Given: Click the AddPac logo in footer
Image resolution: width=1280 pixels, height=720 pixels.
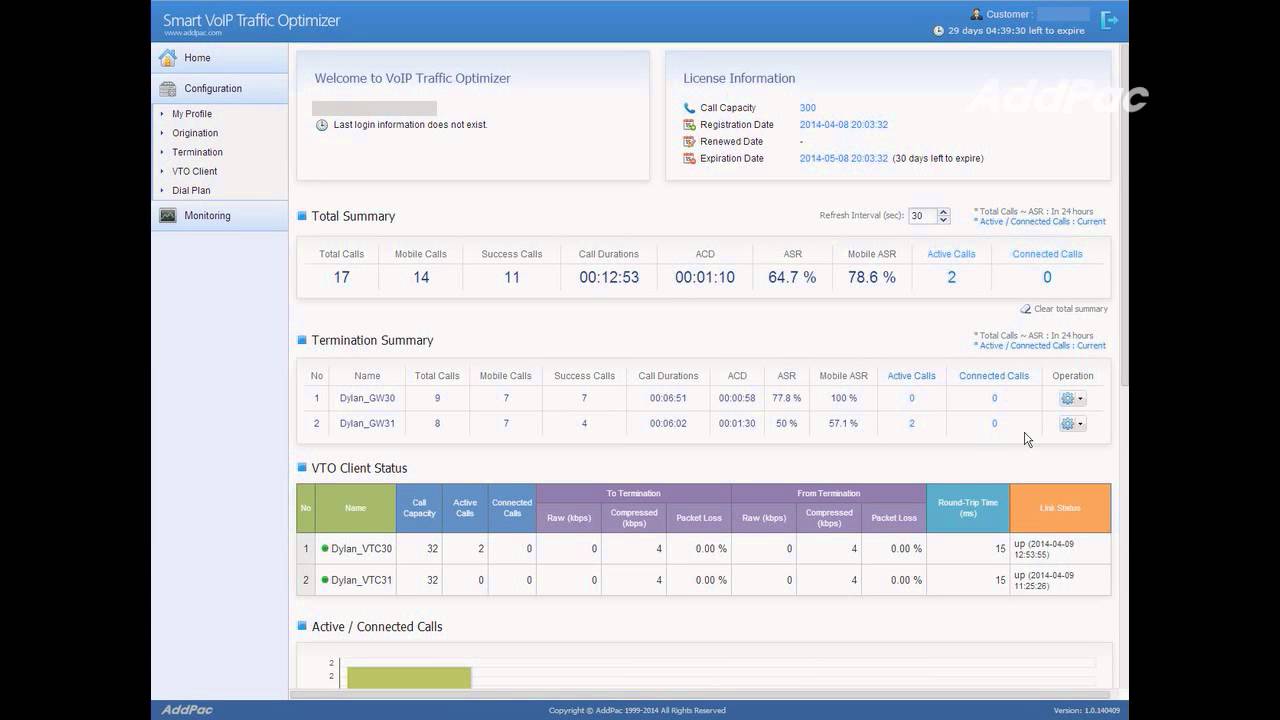Looking at the screenshot, I should [x=187, y=710].
